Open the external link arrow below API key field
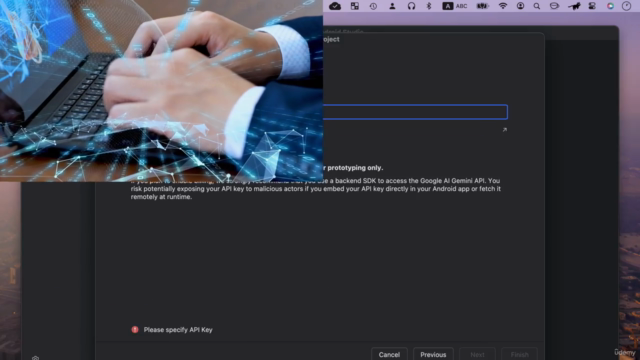The height and width of the screenshot is (360, 640). click(504, 130)
